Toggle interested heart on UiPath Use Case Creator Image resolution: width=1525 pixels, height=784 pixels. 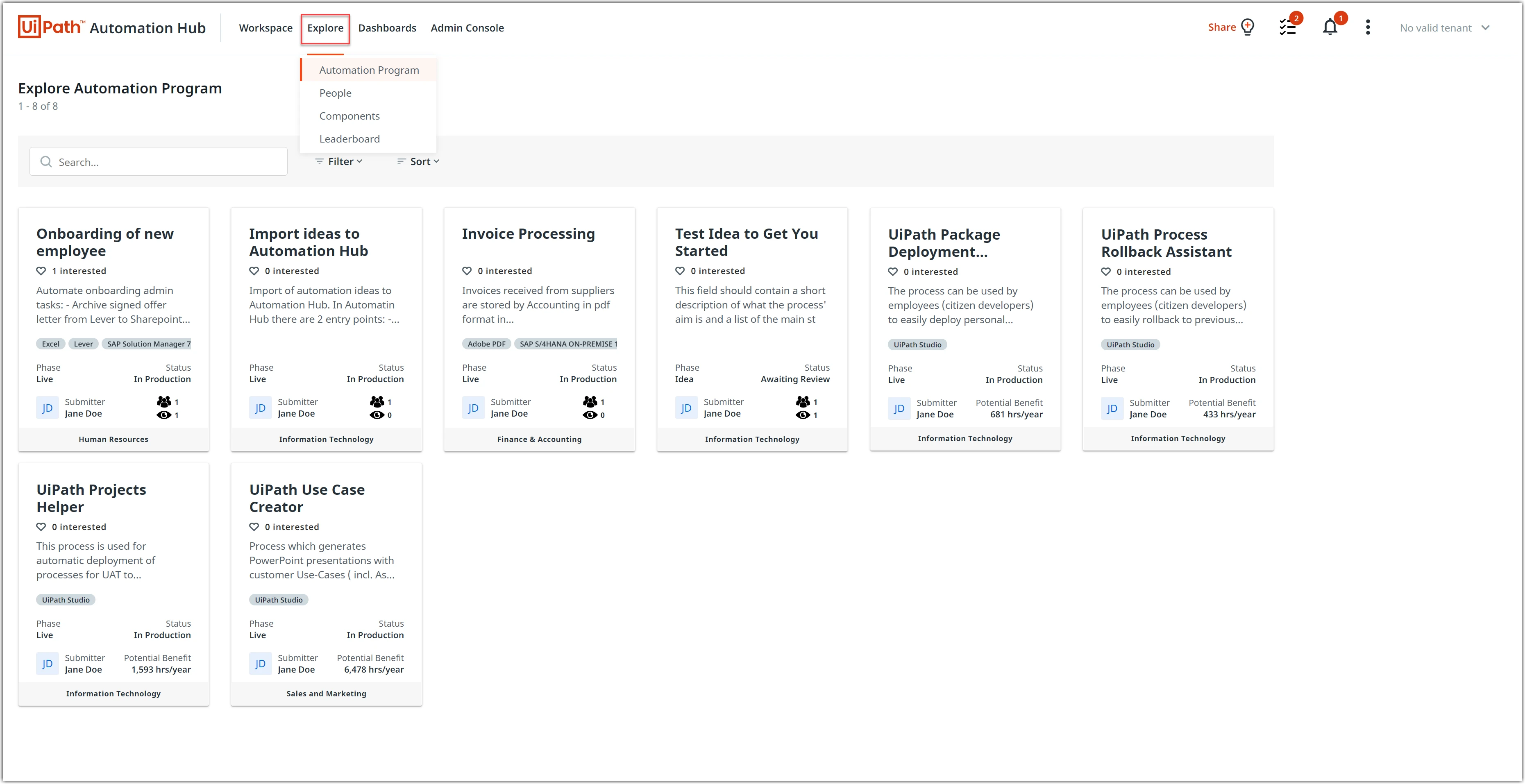(254, 527)
